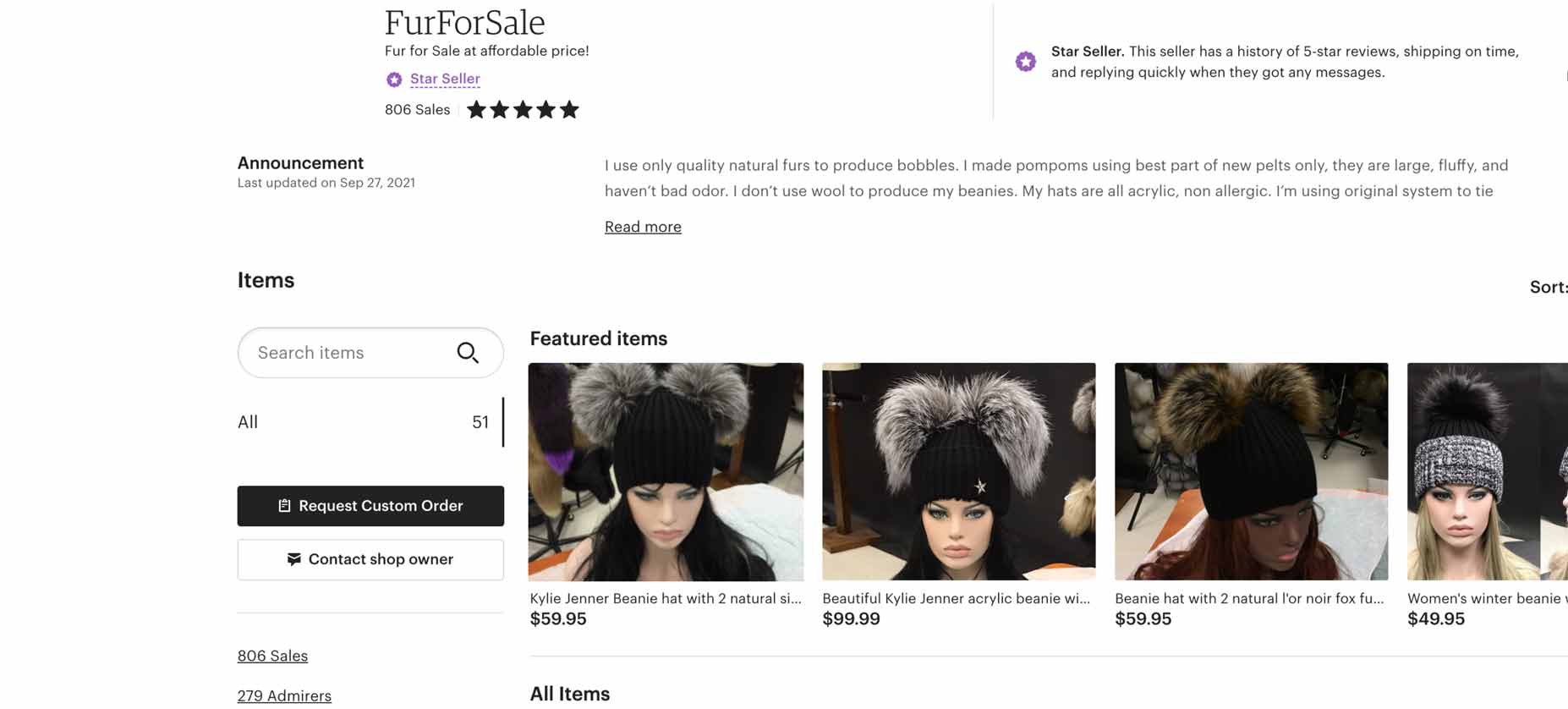This screenshot has height=709, width=1568.
Task: Click the Request Custom Order button
Action: pos(370,505)
